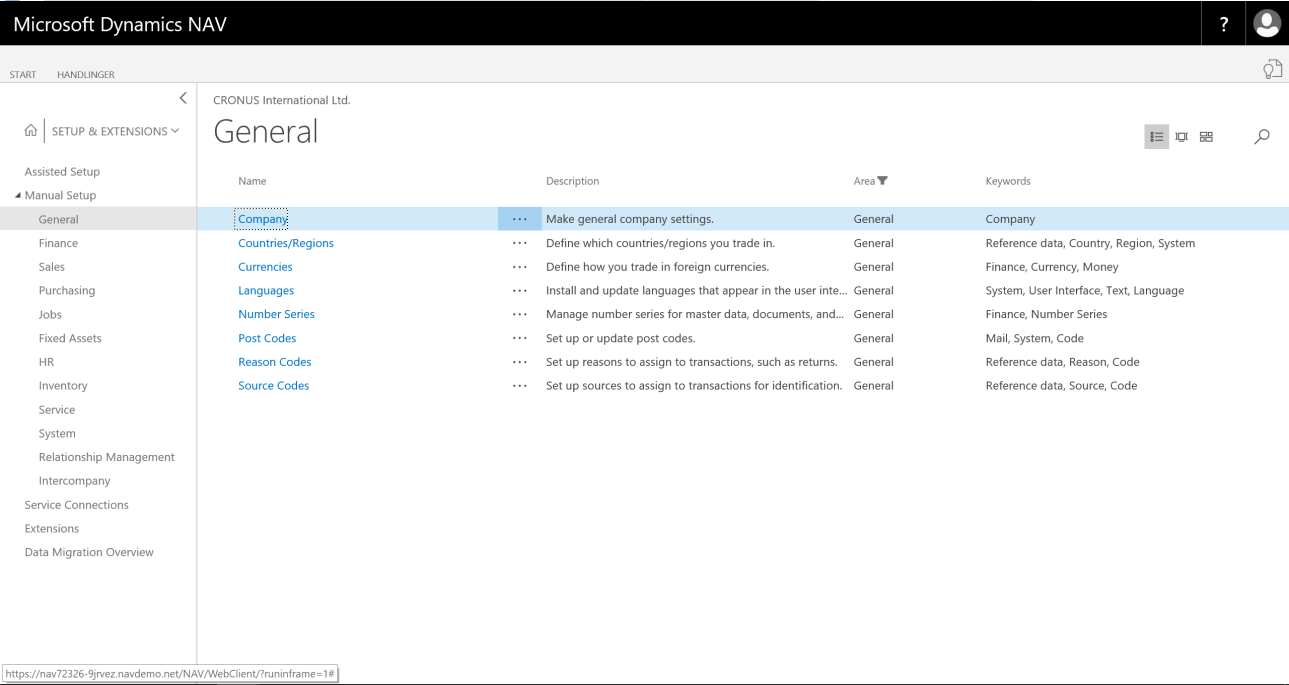Viewport: 1289px width, 685px height.
Task: Collapse the Manual Setup tree node
Action: (x=18, y=195)
